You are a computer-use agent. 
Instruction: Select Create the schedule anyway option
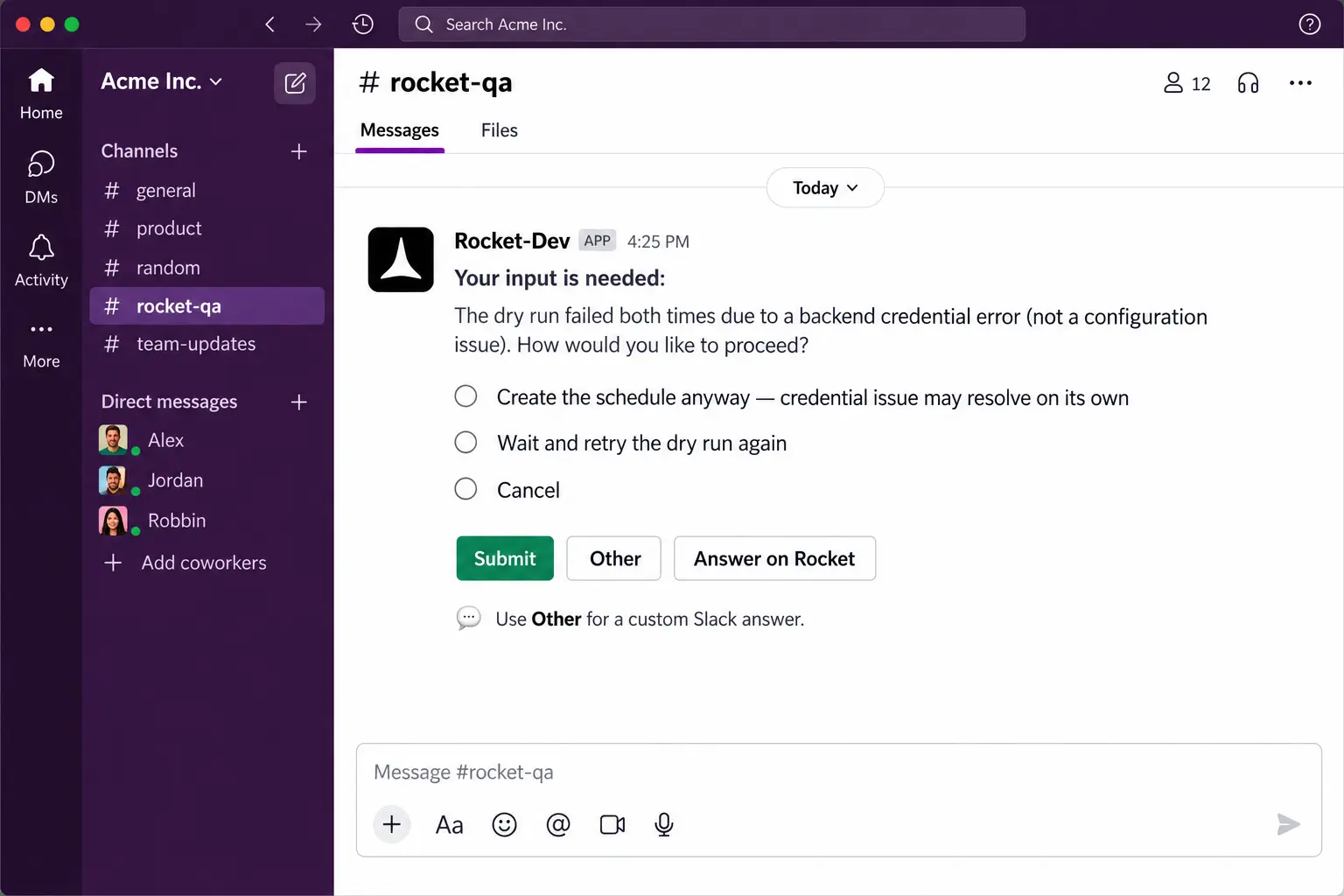coord(465,396)
